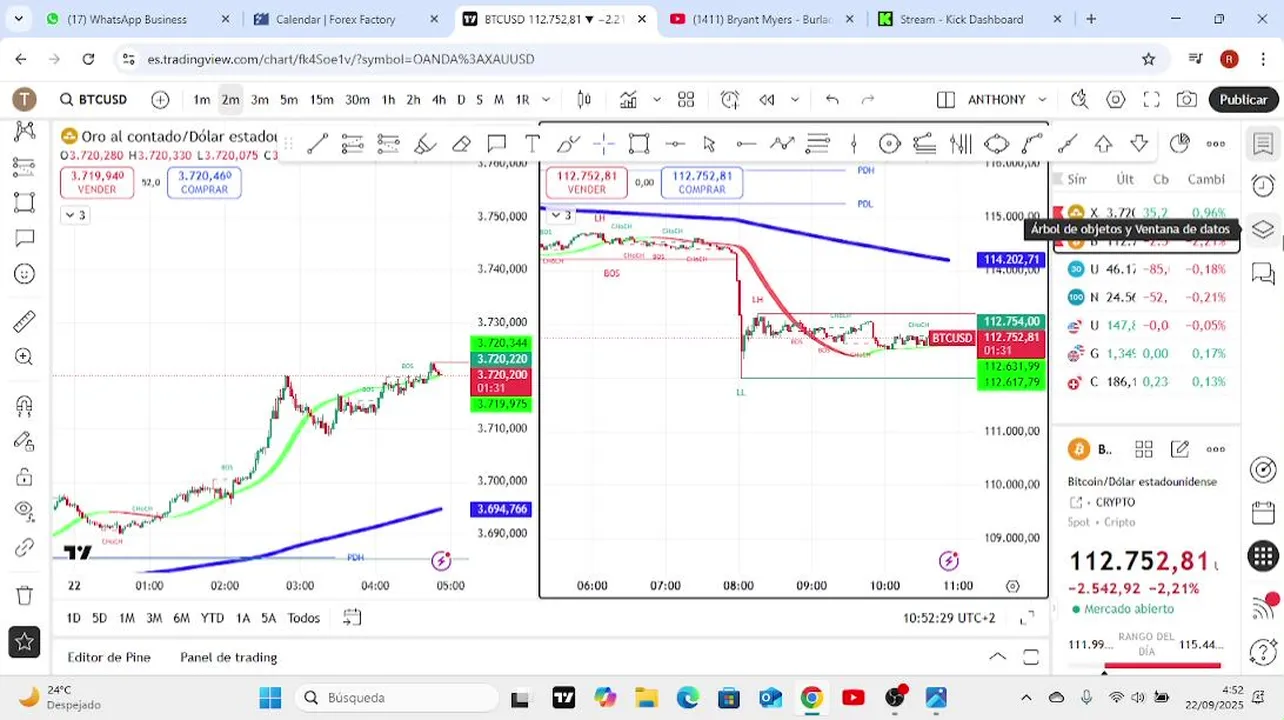Select the brush drawing tool
This screenshot has height=720, width=1284.
(x=425, y=144)
